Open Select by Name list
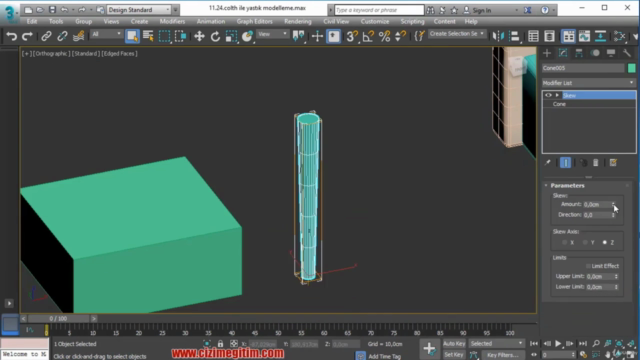Screen dimensions: 640x360 (148, 36)
